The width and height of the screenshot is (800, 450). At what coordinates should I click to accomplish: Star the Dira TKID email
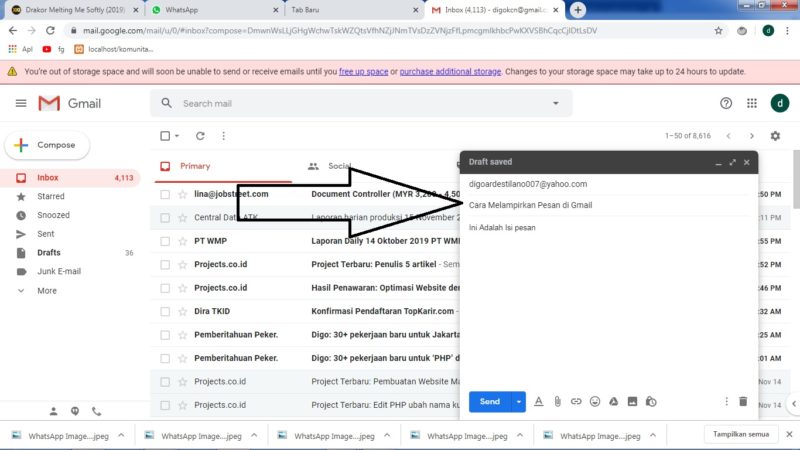tap(183, 312)
